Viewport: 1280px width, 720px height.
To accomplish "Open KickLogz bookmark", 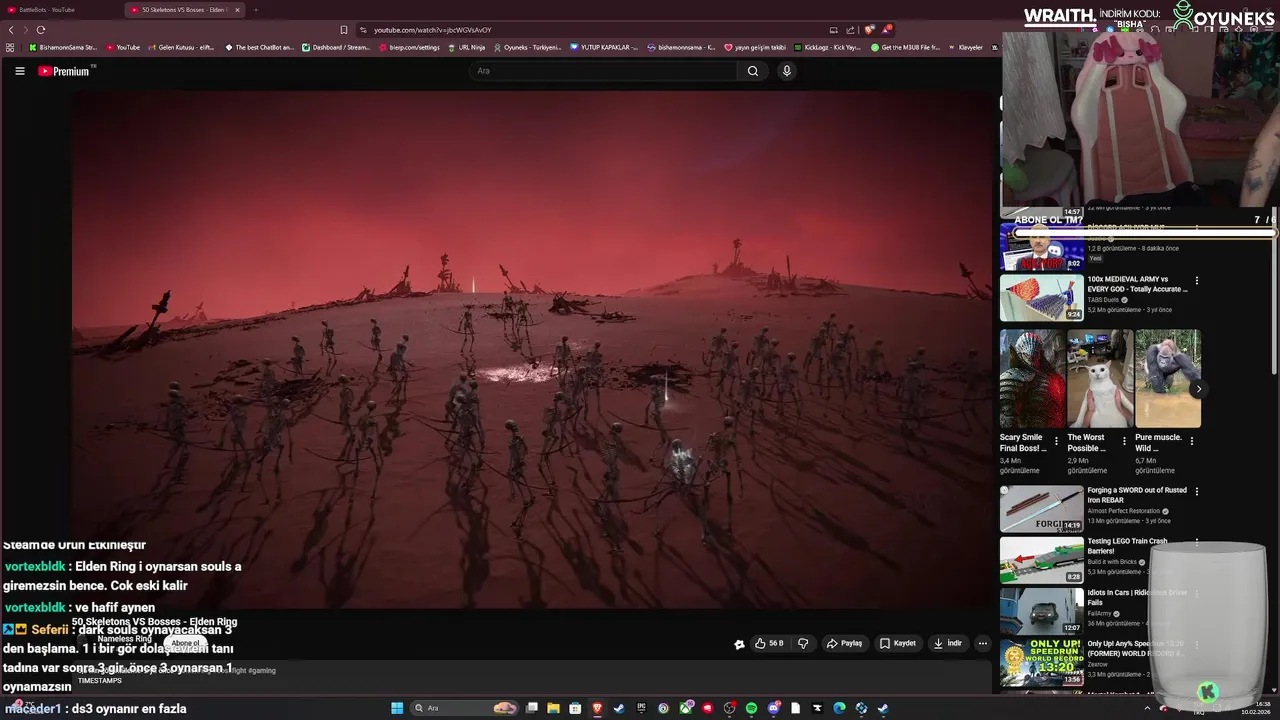I will tap(827, 47).
